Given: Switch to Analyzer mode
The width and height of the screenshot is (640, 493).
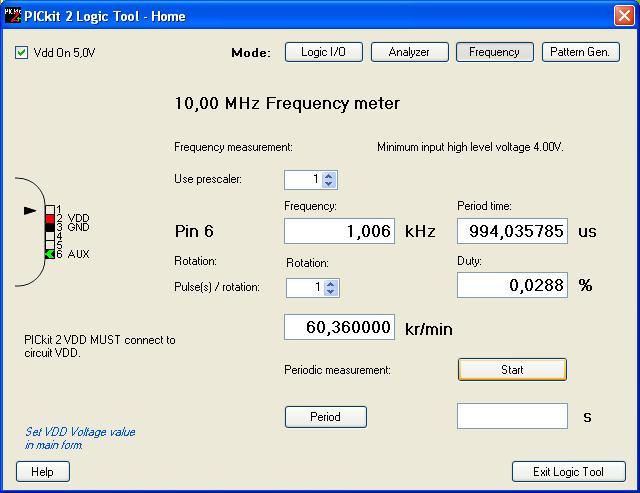Looking at the screenshot, I should pos(409,52).
